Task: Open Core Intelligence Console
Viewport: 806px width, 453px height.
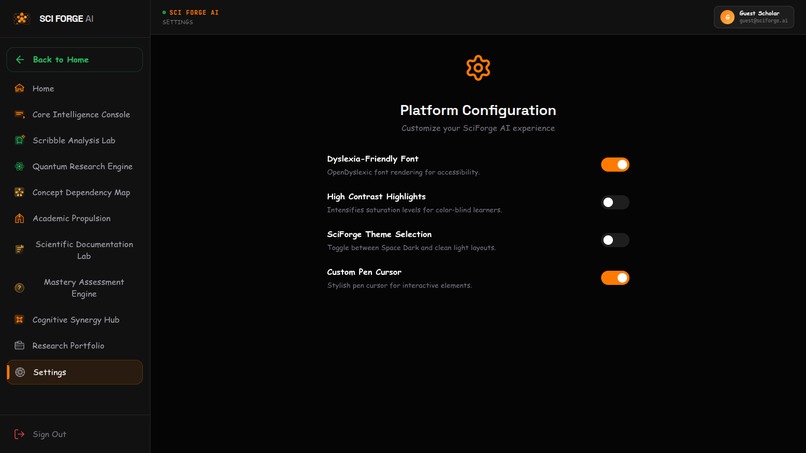Action: click(x=75, y=114)
